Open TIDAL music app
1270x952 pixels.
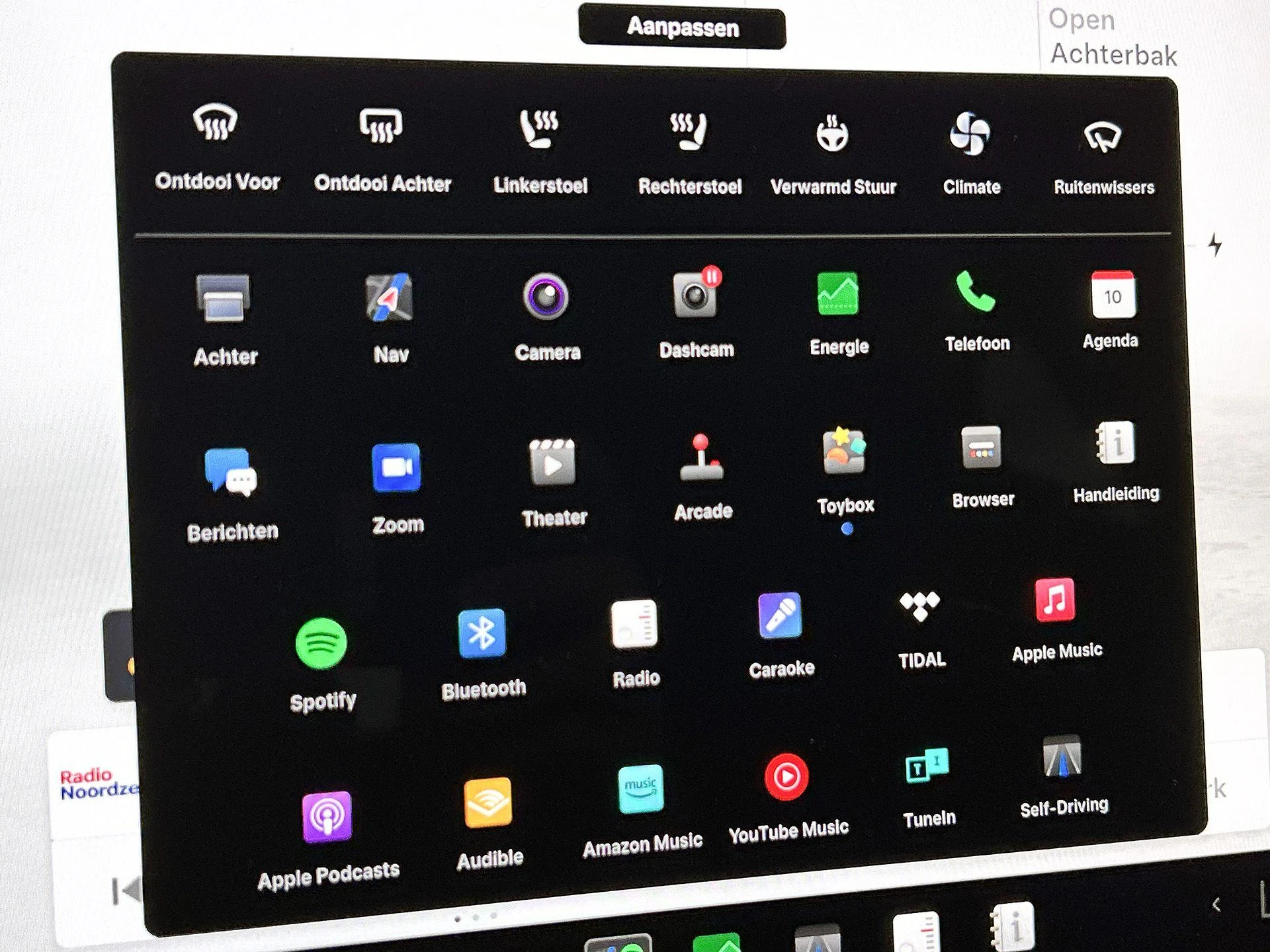[919, 606]
